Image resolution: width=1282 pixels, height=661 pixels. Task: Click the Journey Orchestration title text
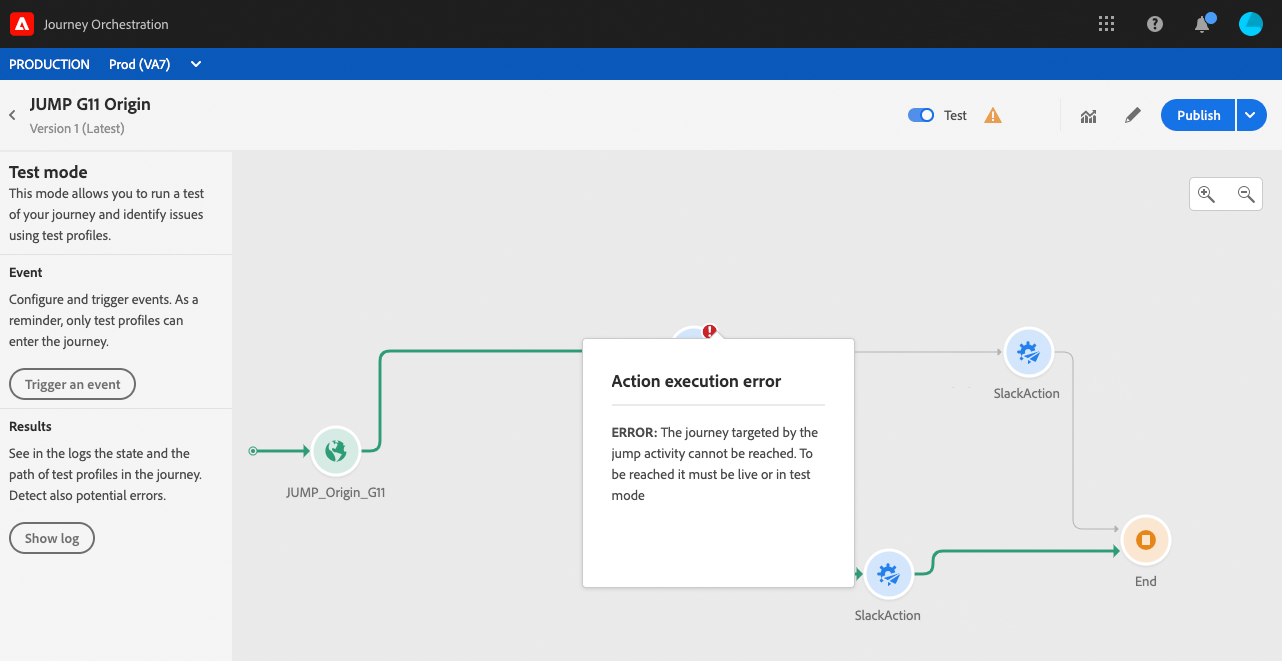[x=106, y=24]
